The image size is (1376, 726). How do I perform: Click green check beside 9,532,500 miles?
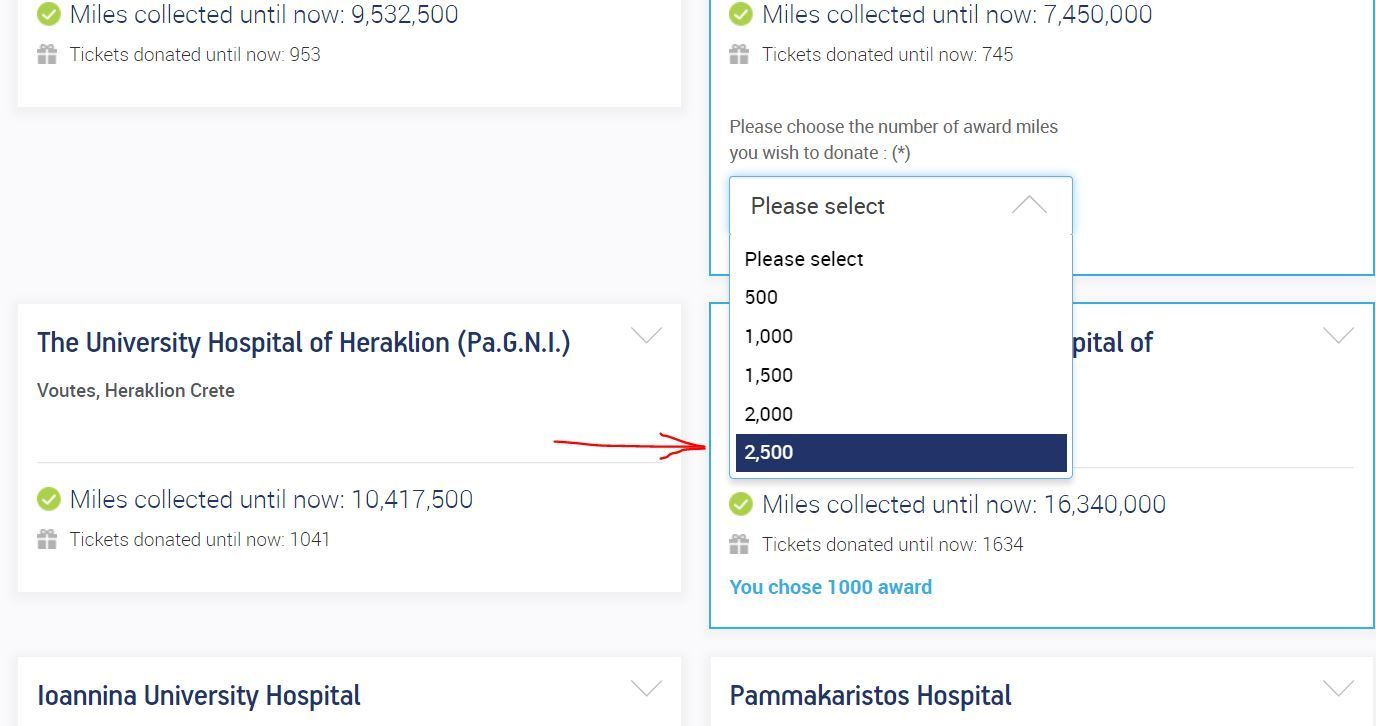(x=48, y=14)
